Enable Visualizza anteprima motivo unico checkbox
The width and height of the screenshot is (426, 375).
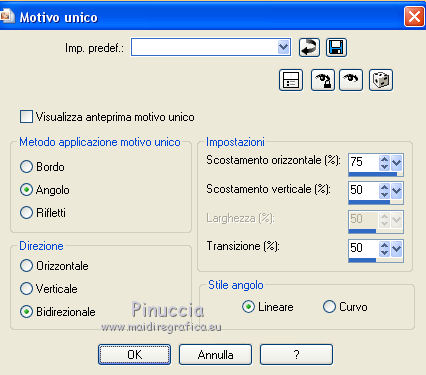pyautogui.click(x=26, y=117)
